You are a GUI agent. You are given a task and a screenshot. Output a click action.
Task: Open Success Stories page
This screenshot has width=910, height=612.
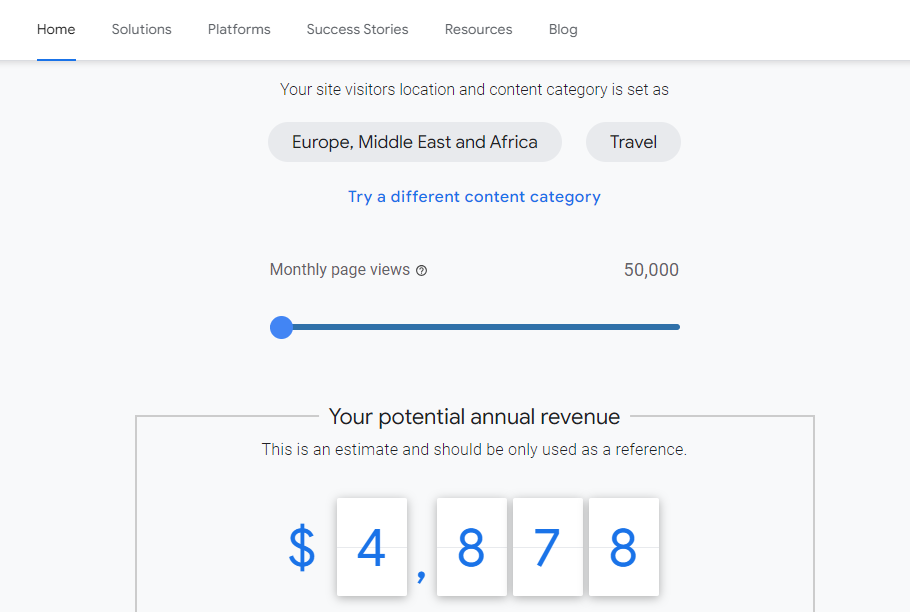click(358, 30)
